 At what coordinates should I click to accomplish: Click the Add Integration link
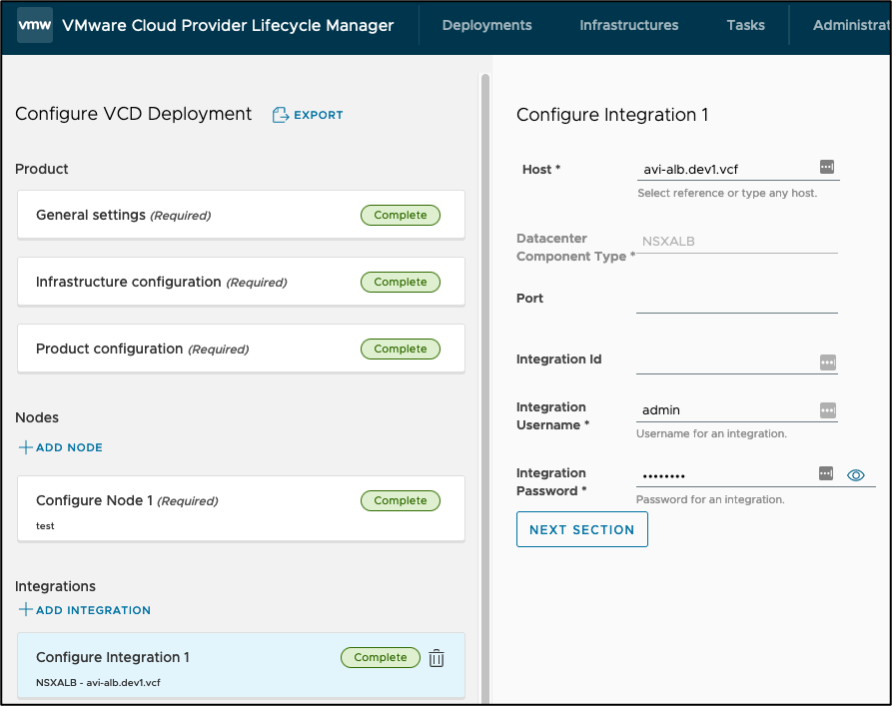(x=93, y=610)
